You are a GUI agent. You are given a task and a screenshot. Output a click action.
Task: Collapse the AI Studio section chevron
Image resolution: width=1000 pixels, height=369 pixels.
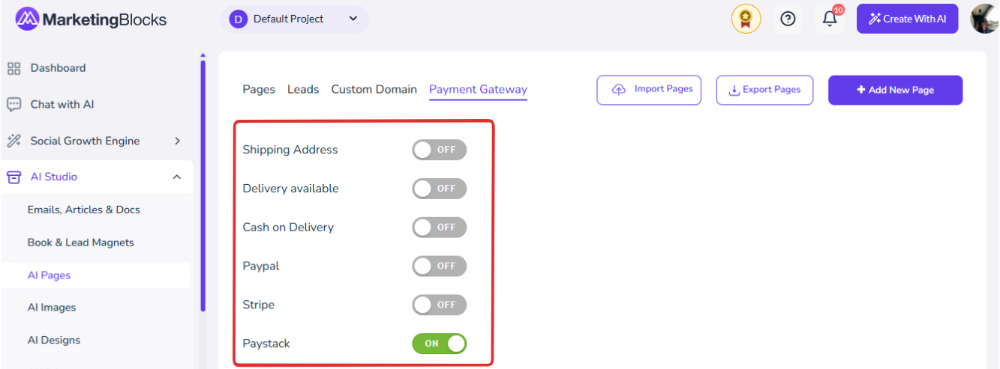point(177,177)
